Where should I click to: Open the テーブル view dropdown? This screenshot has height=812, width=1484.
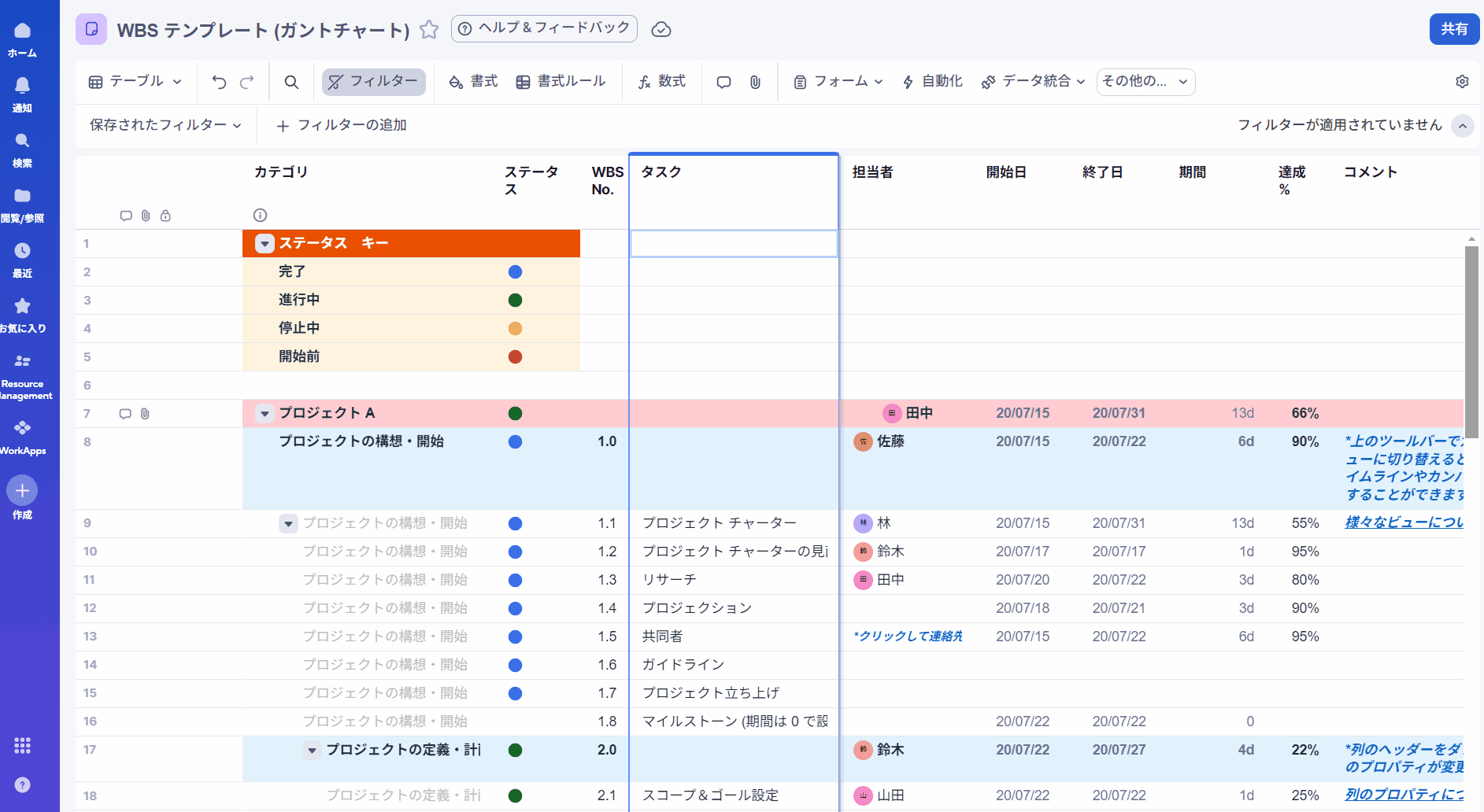tap(135, 82)
